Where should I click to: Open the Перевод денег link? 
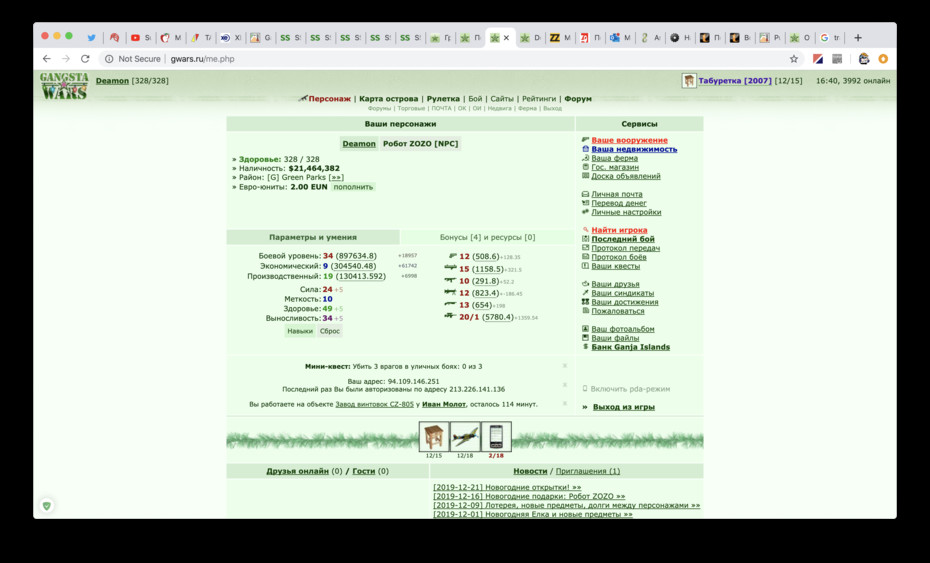click(x=619, y=203)
